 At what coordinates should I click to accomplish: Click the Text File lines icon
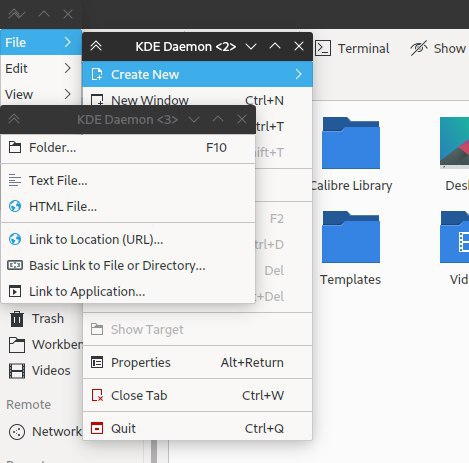pyautogui.click(x=15, y=180)
